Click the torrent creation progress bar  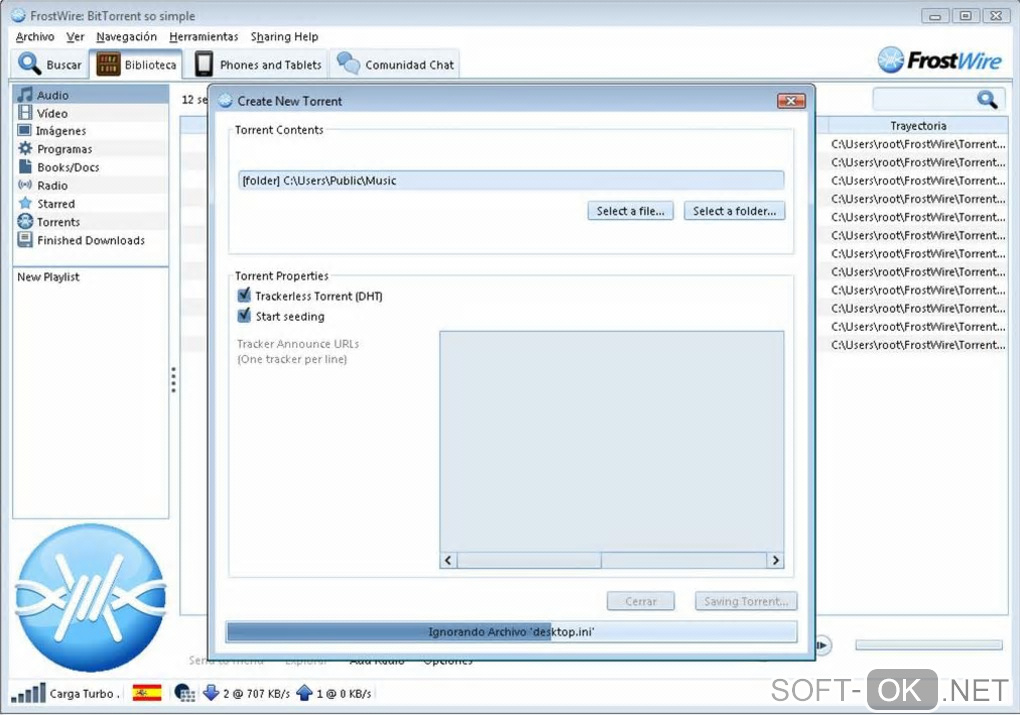pyautogui.click(x=511, y=631)
